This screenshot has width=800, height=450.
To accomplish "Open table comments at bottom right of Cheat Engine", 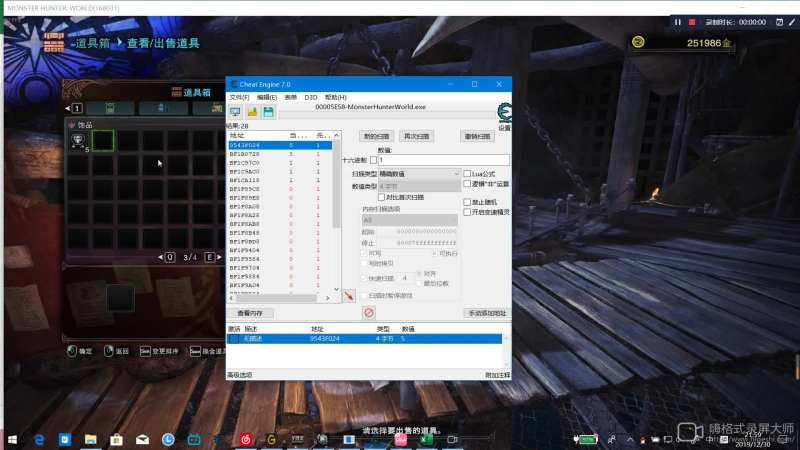I will point(497,375).
